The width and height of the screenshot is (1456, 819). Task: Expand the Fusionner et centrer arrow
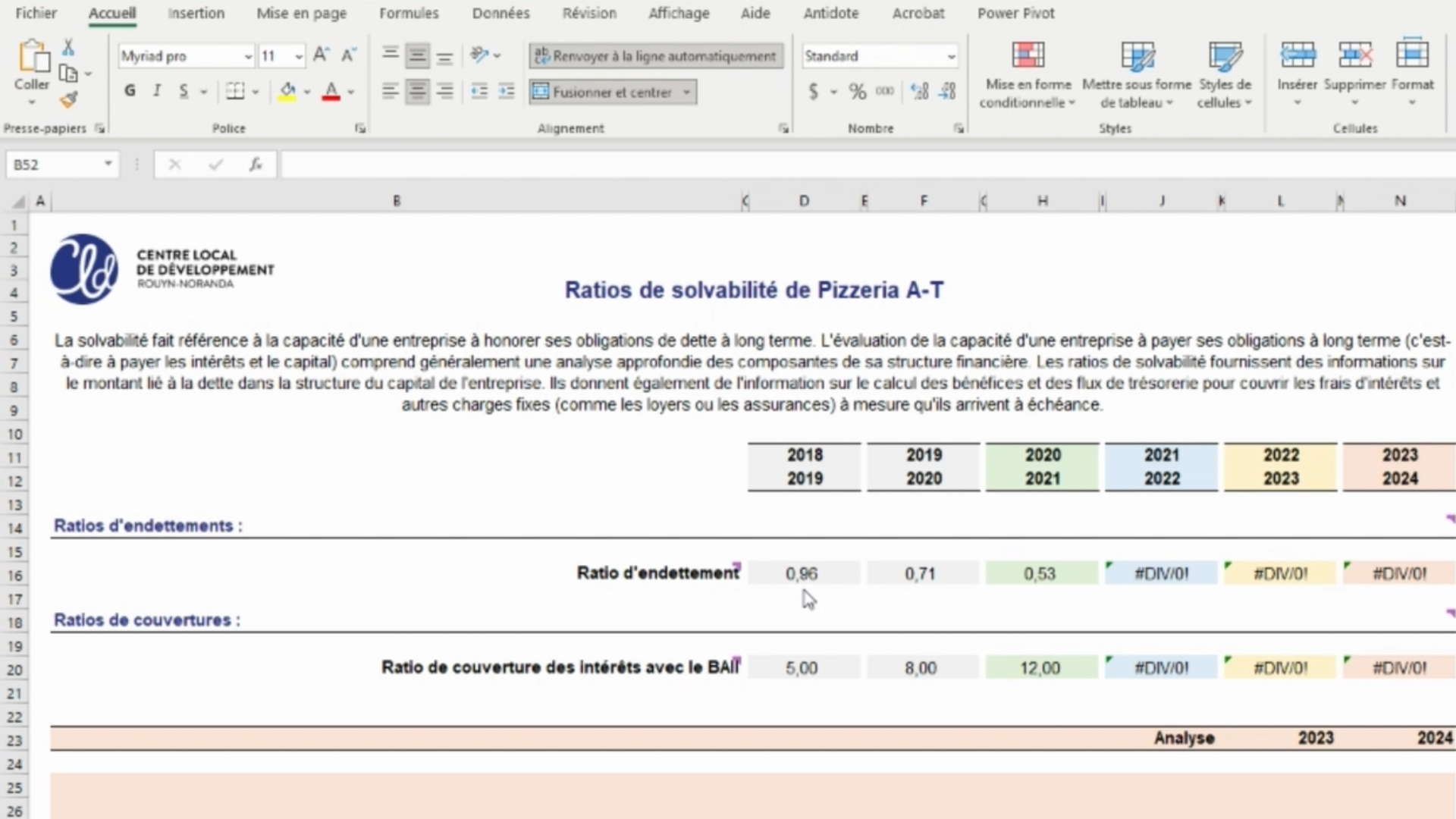tap(687, 92)
